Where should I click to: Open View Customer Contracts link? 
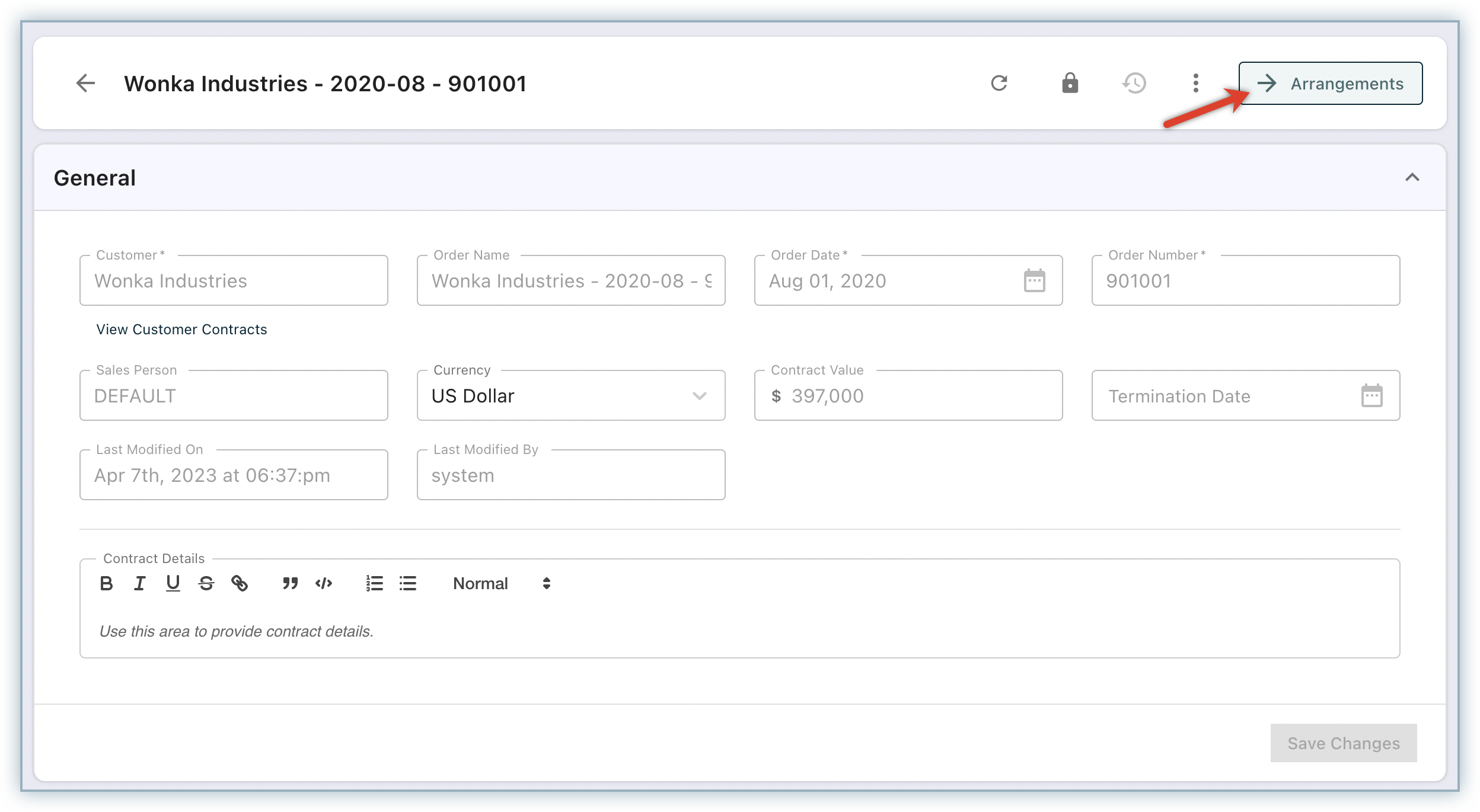click(181, 330)
